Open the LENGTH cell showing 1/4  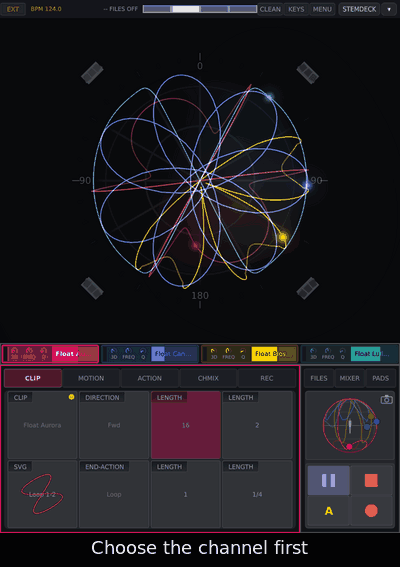click(257, 494)
